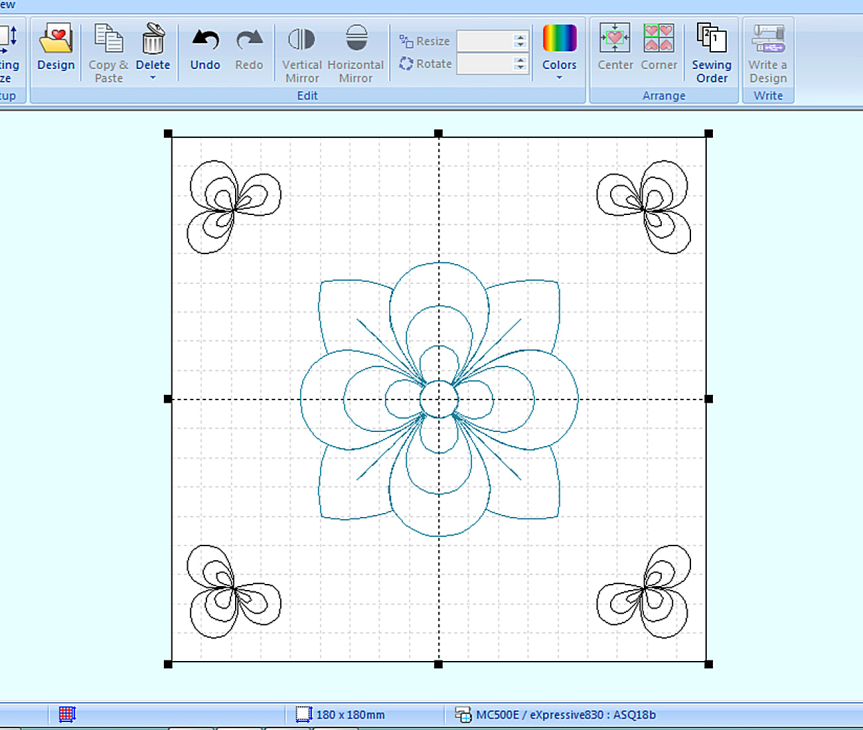This screenshot has height=730, width=863.
Task: Click the Resize value field
Action: pyautogui.click(x=484, y=41)
